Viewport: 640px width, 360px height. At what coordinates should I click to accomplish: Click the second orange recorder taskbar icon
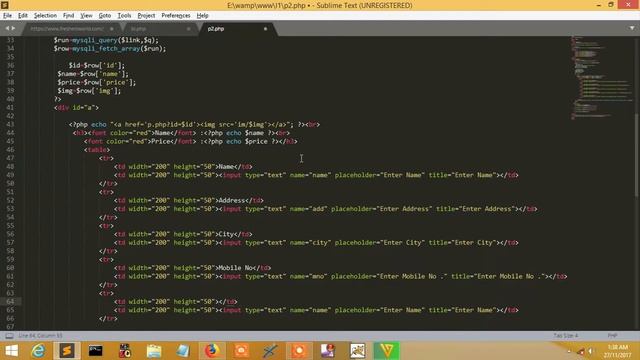pos(299,351)
